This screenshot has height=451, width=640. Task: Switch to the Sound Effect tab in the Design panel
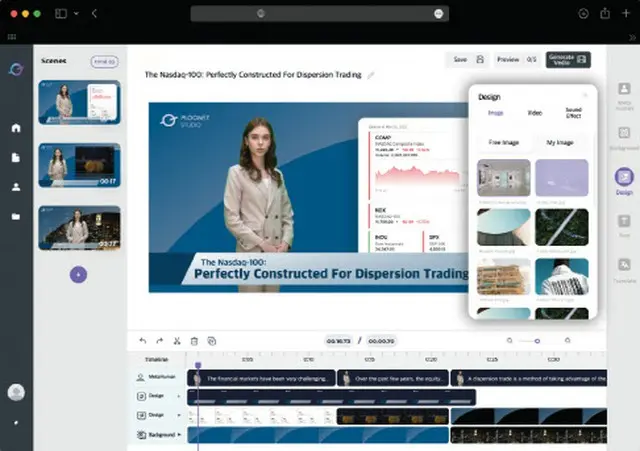coord(573,113)
